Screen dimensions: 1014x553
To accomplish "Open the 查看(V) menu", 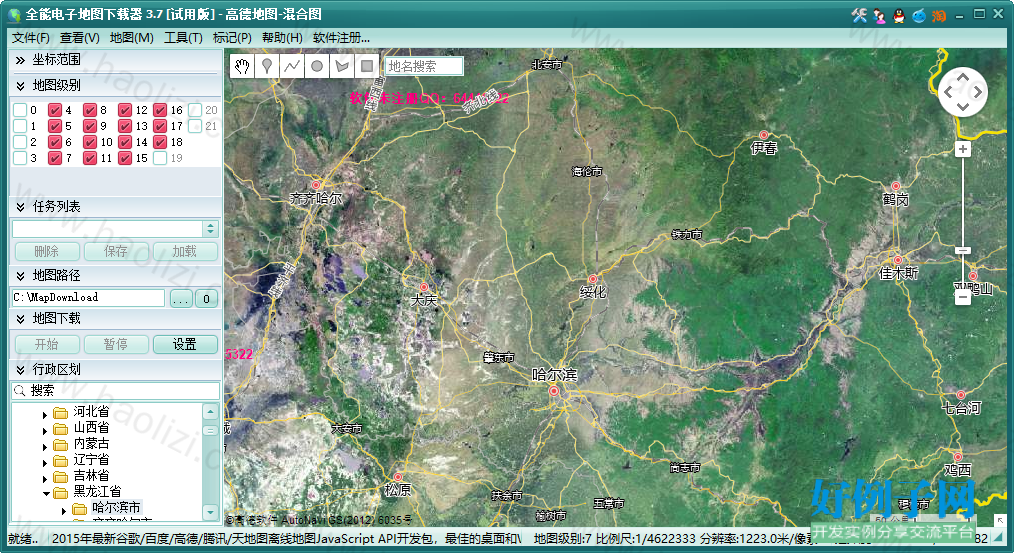I will (80, 38).
